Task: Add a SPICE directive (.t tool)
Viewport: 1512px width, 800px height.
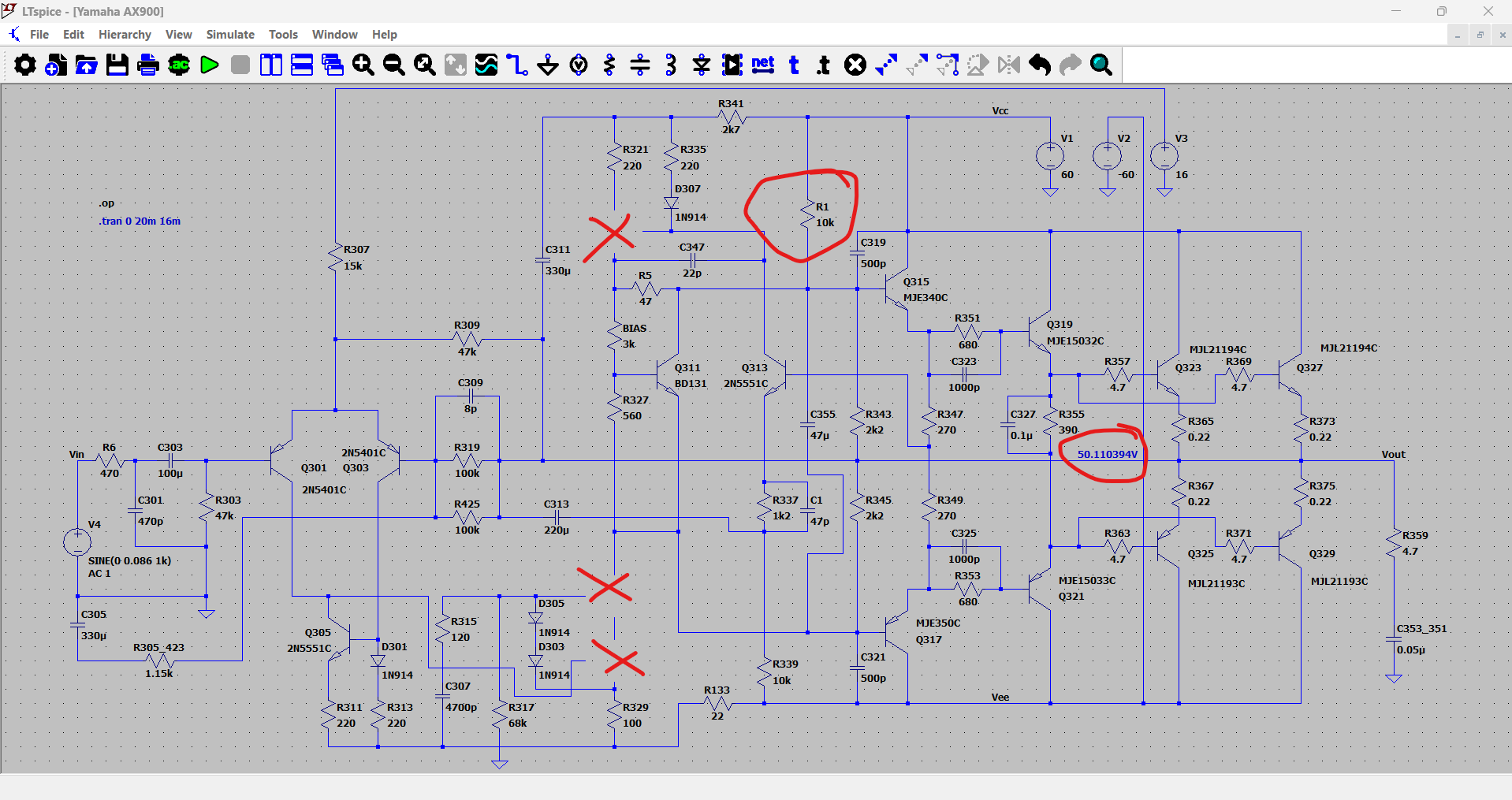Action: pos(825,65)
